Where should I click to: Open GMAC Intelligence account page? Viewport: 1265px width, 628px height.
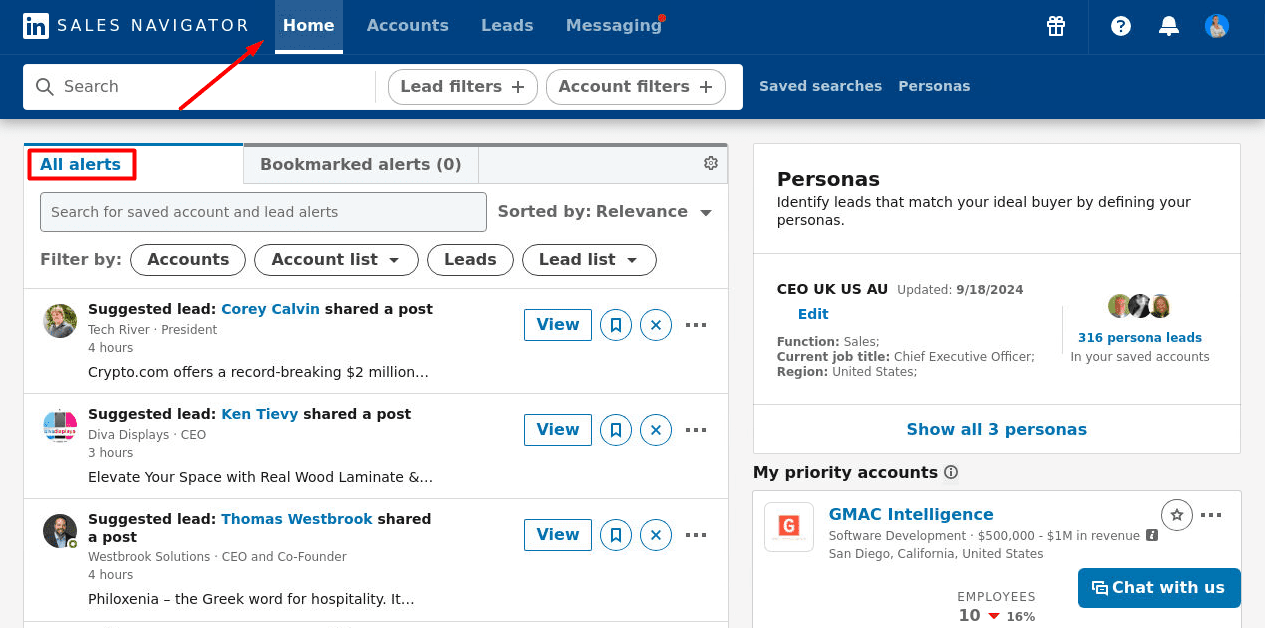911,515
